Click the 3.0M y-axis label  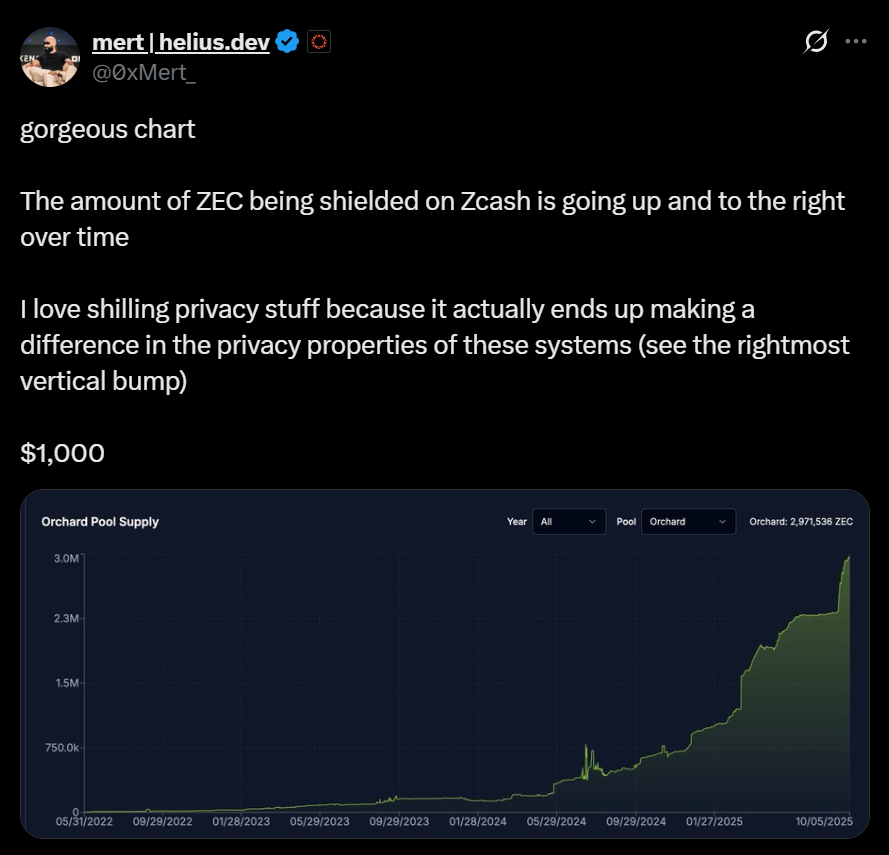(66, 557)
